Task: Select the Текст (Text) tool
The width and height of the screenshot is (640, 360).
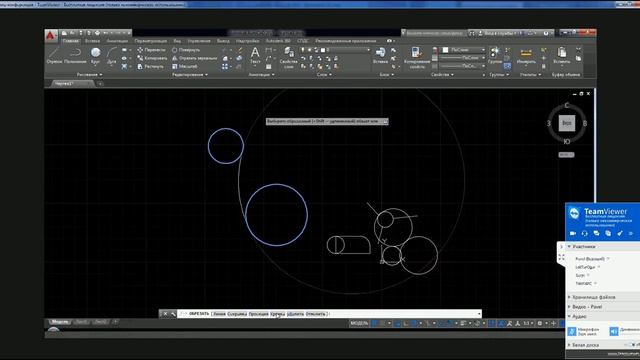Action: (x=255, y=56)
